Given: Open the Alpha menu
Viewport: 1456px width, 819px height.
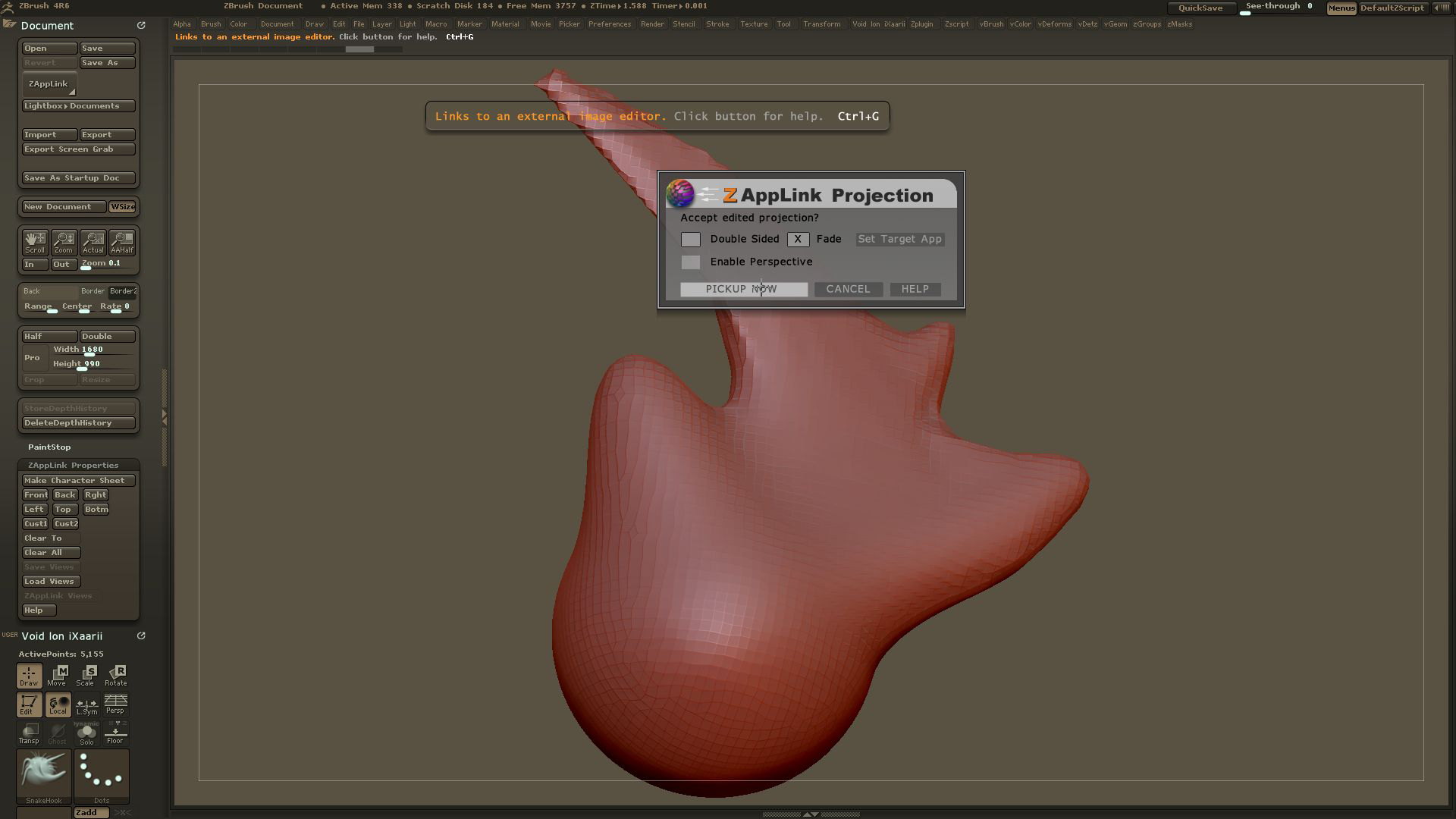Looking at the screenshot, I should (x=182, y=24).
